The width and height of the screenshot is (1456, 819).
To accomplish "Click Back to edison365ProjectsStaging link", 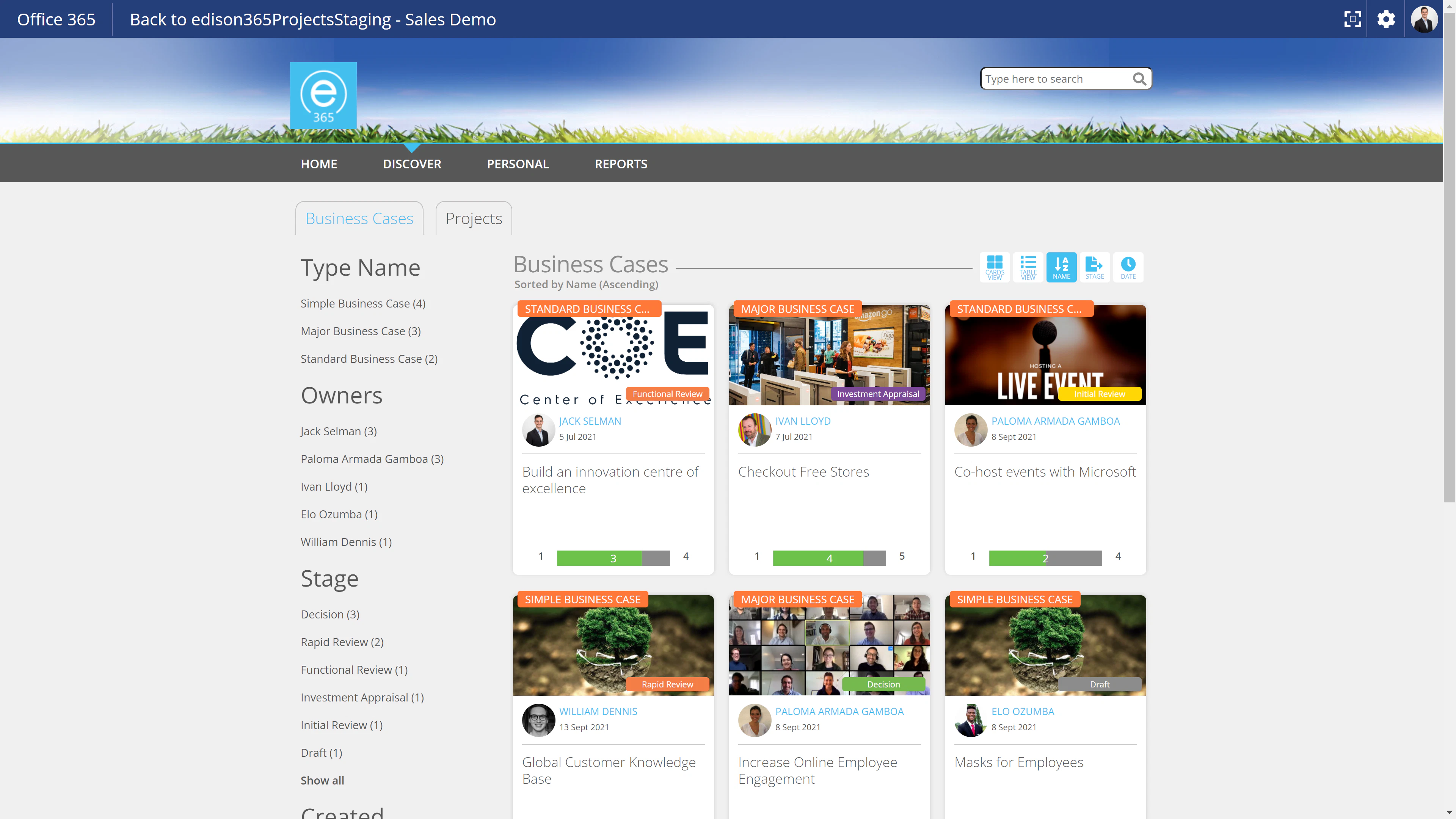I will tap(312, 19).
